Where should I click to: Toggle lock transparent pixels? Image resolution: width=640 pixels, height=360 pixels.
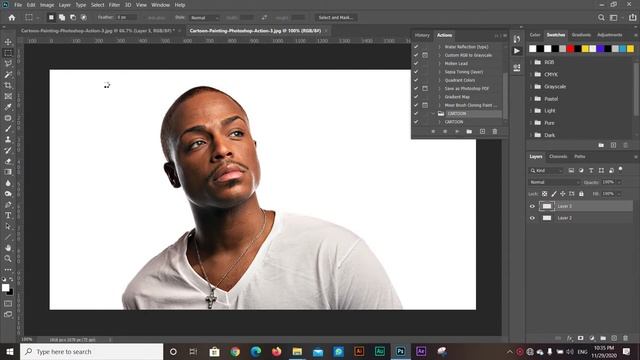coord(544,194)
